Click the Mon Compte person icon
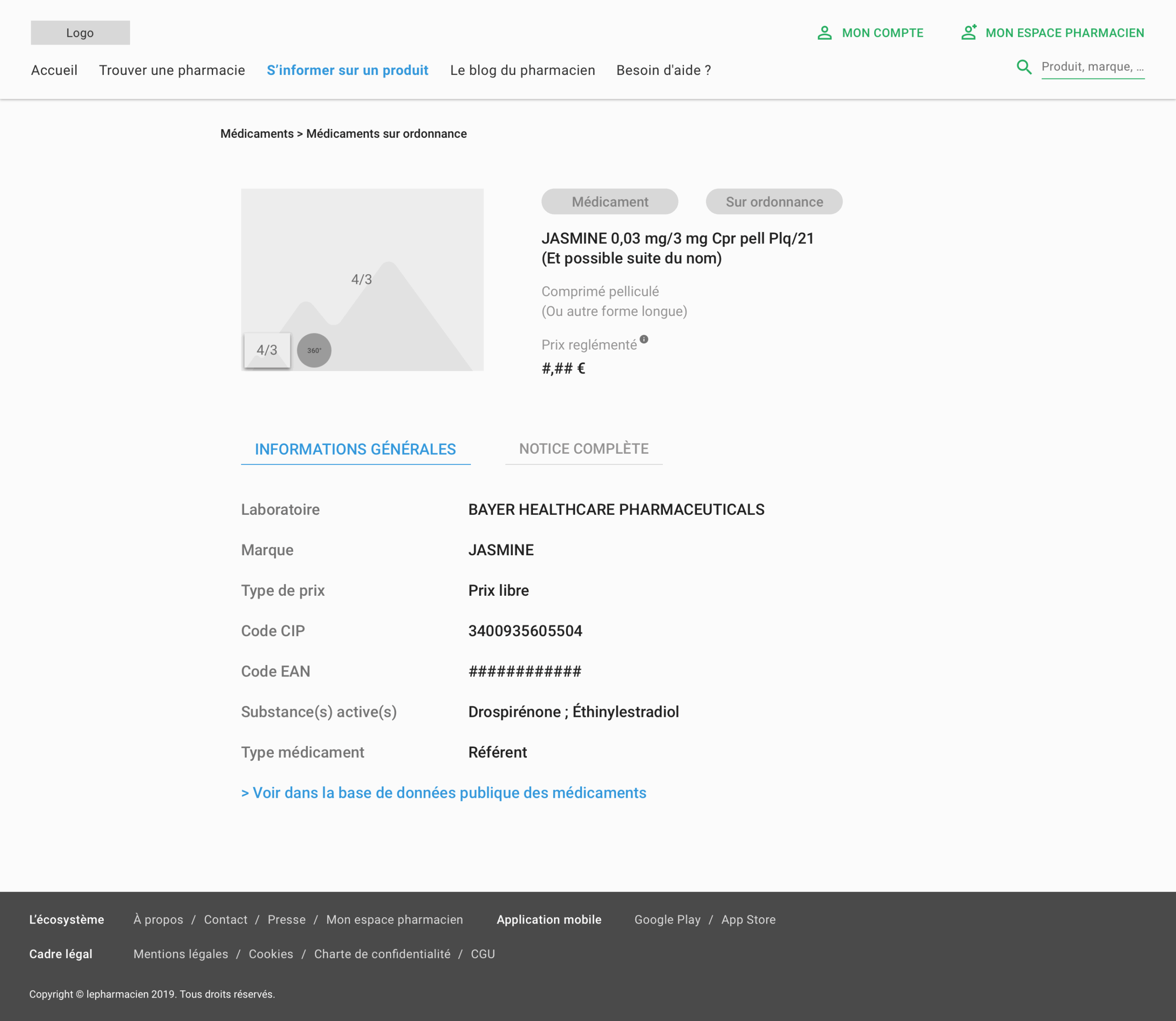The image size is (1176, 1021). [x=825, y=33]
